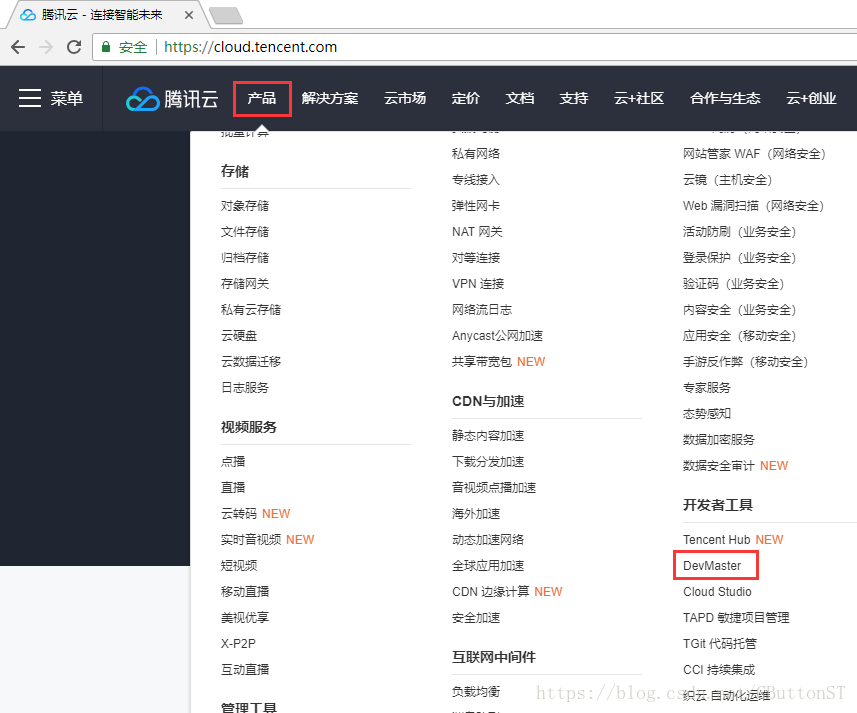The width and height of the screenshot is (857, 713).
Task: Select 文件存储 product link
Action: click(245, 232)
